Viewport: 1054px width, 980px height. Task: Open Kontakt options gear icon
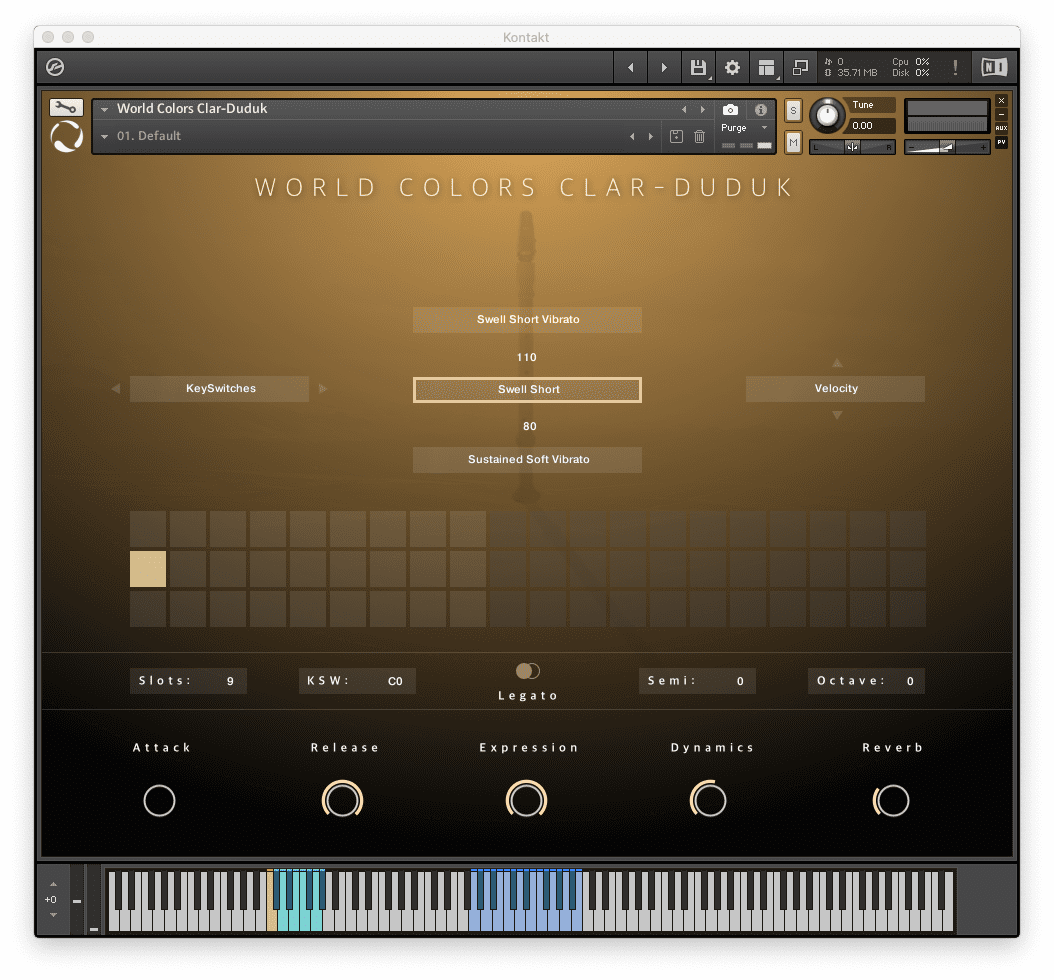[x=732, y=67]
